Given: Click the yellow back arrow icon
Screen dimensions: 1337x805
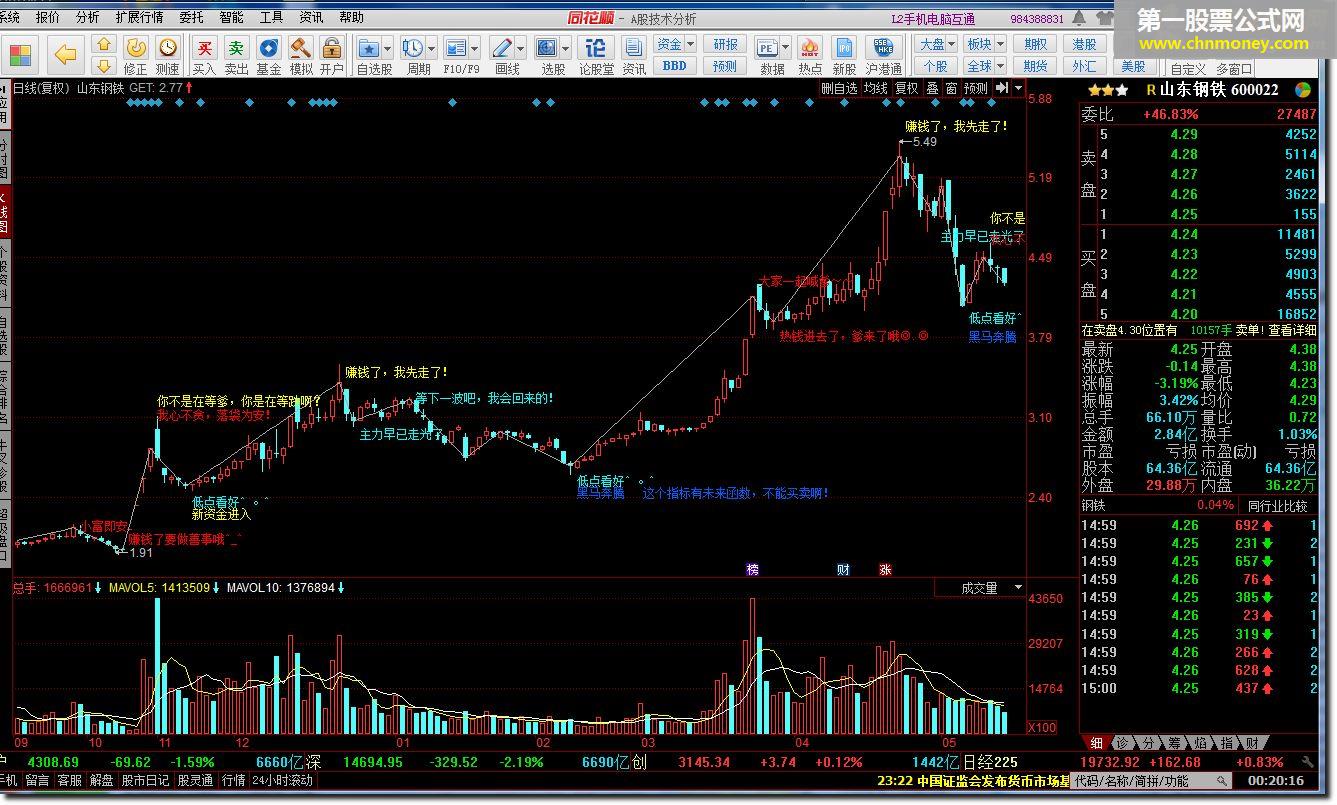Looking at the screenshot, I should pyautogui.click(x=66, y=54).
